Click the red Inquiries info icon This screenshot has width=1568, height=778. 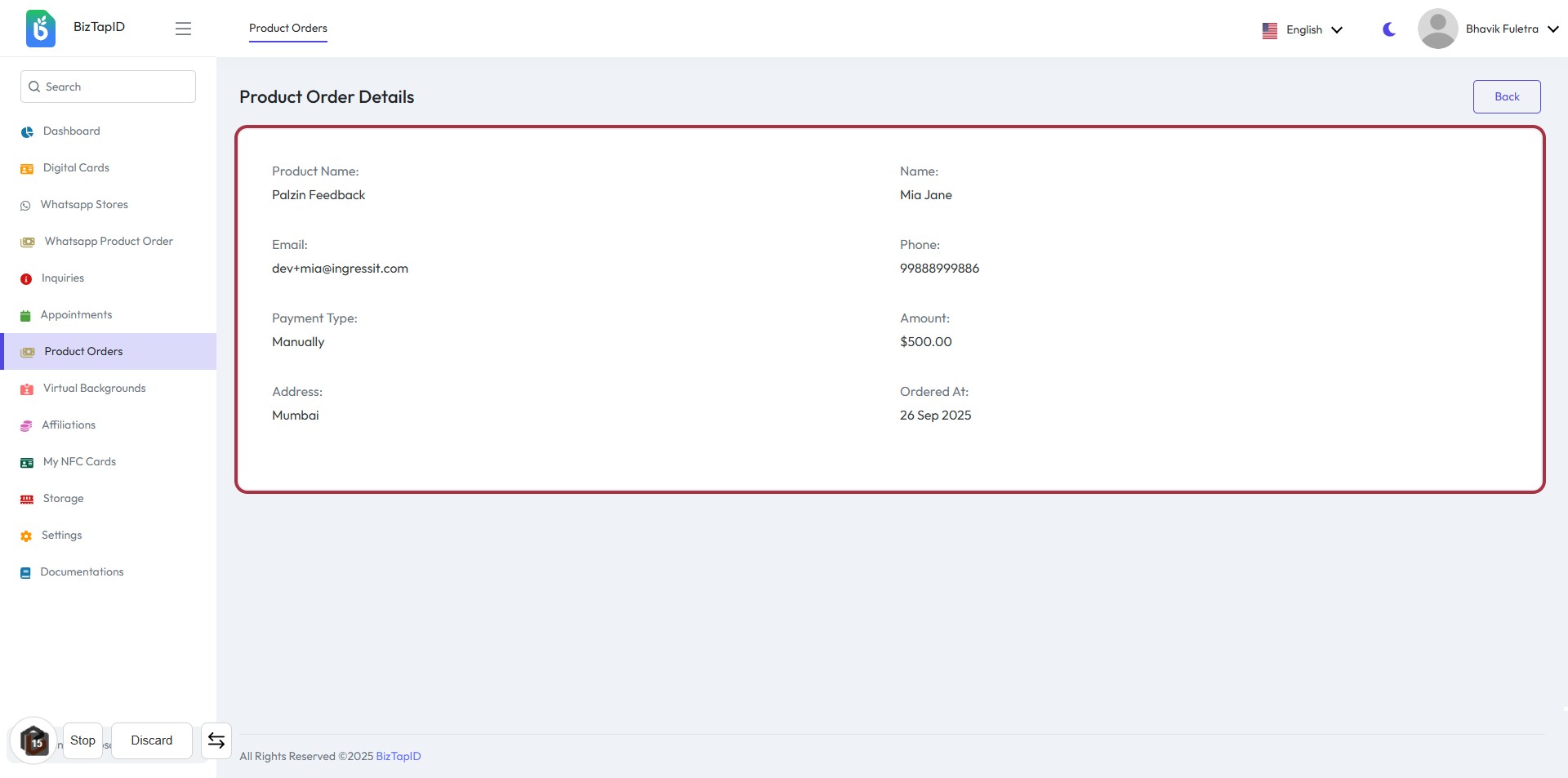(x=26, y=279)
